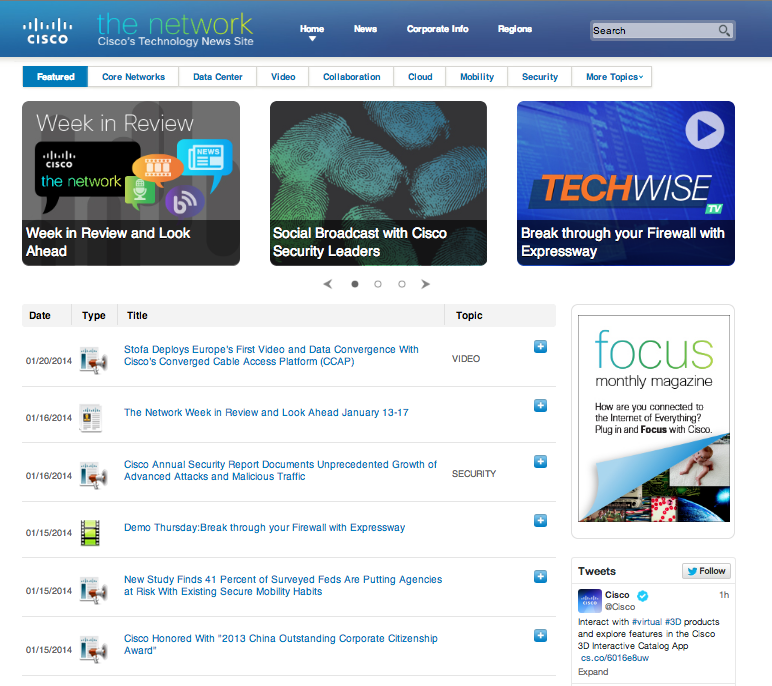Switch to Collaboration tab
Image resolution: width=772 pixels, height=686 pixels.
(x=352, y=77)
